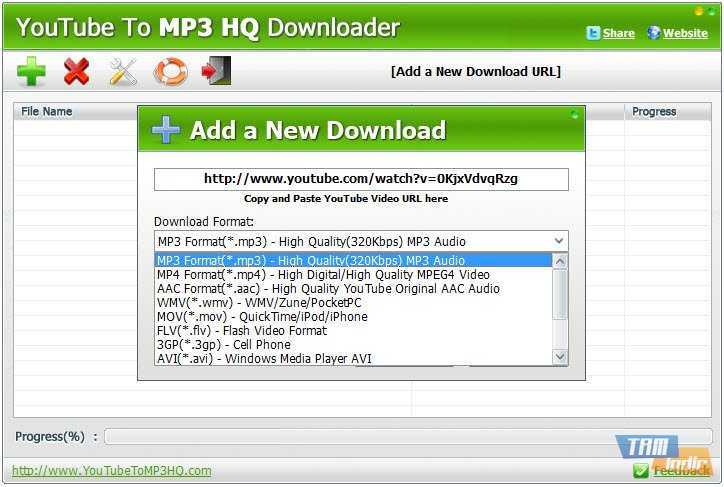Click the green check Feedback icon
Screen dimensions: 724x487
coord(641,470)
